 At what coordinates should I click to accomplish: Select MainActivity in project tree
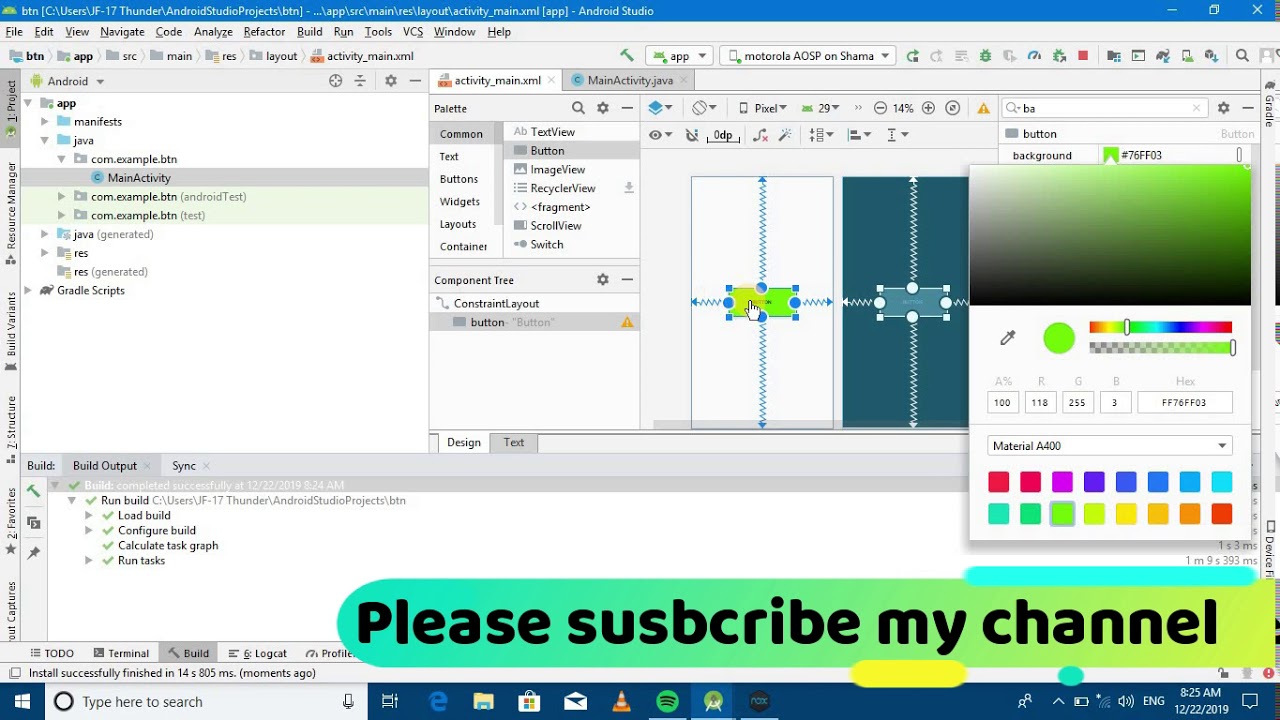pyautogui.click(x=139, y=178)
